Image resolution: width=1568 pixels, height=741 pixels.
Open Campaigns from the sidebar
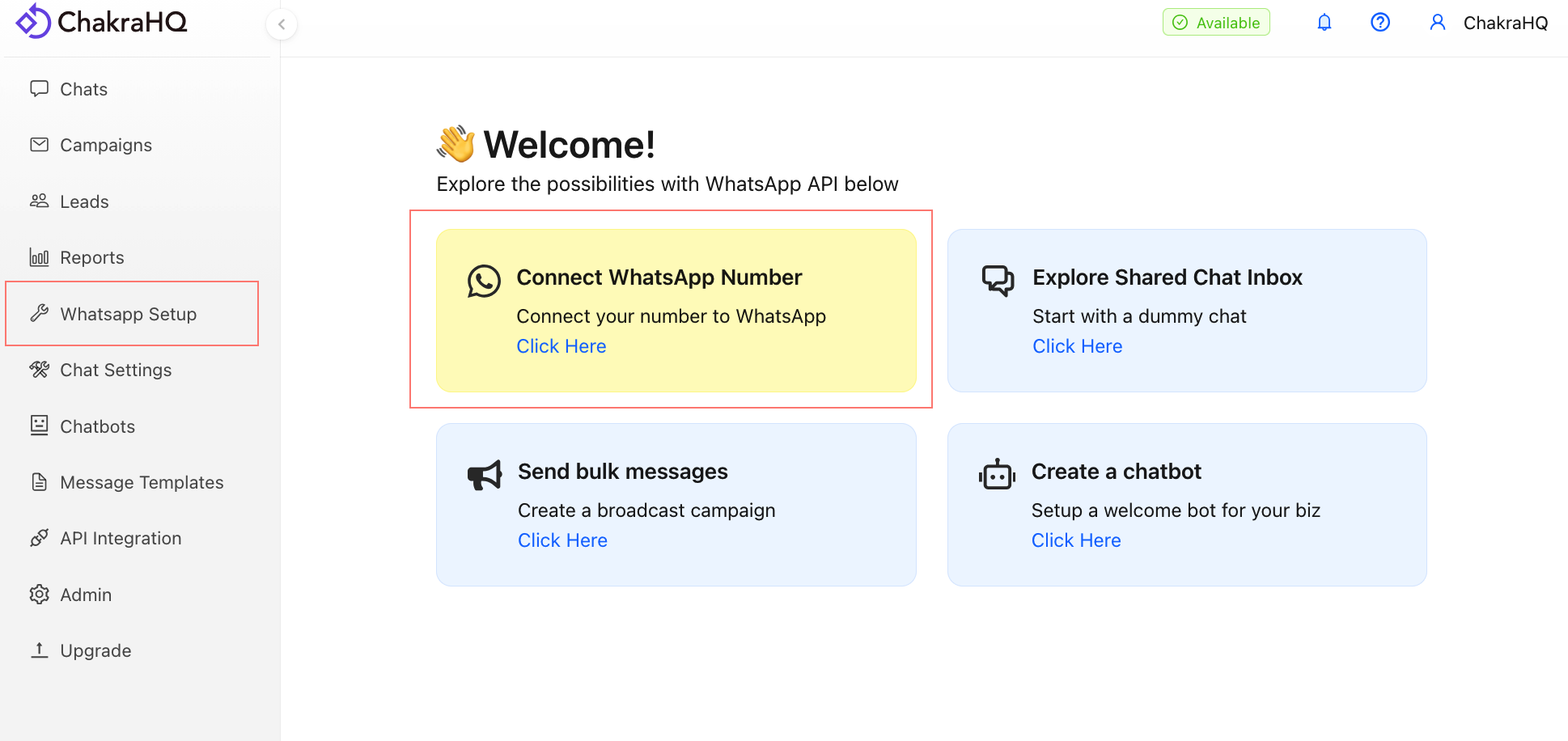(105, 145)
